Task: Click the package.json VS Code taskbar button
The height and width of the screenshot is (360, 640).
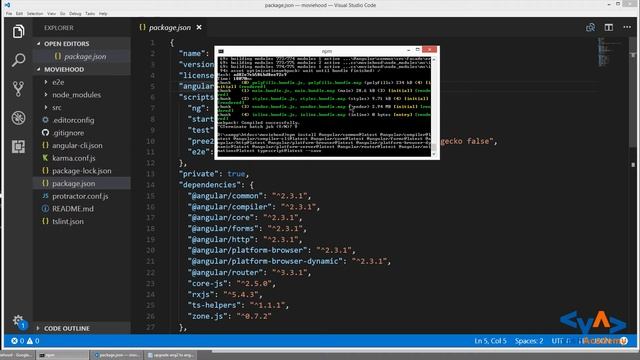Action: [116, 355]
